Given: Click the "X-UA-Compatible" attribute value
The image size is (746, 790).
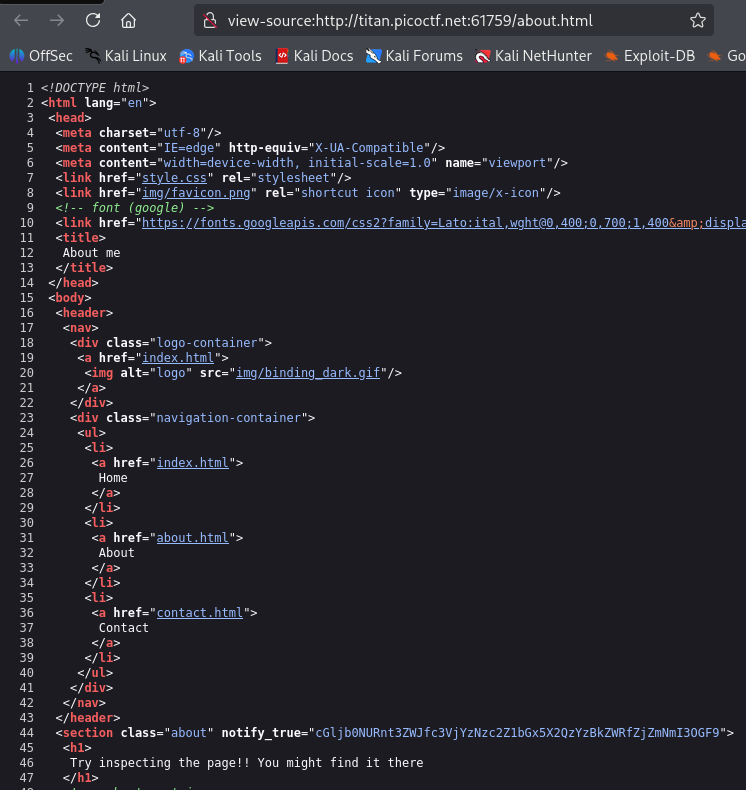Looking at the screenshot, I should pos(369,148).
